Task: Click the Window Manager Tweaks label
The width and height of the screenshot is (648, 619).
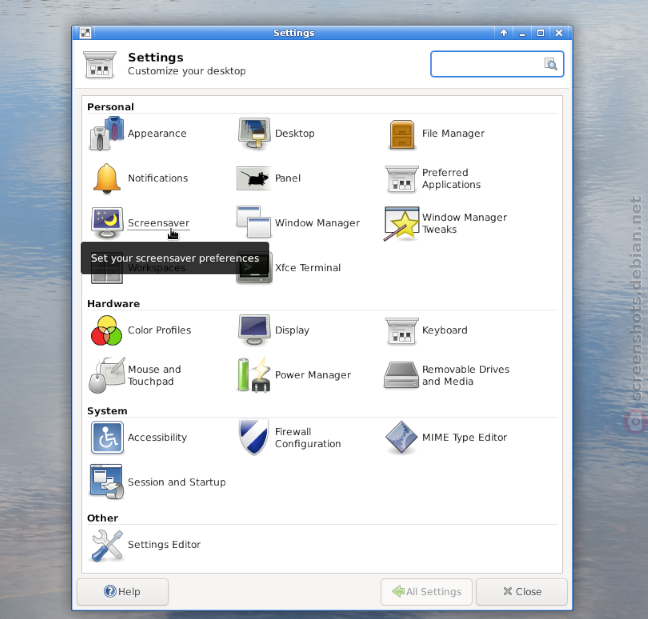Action: pos(465,223)
